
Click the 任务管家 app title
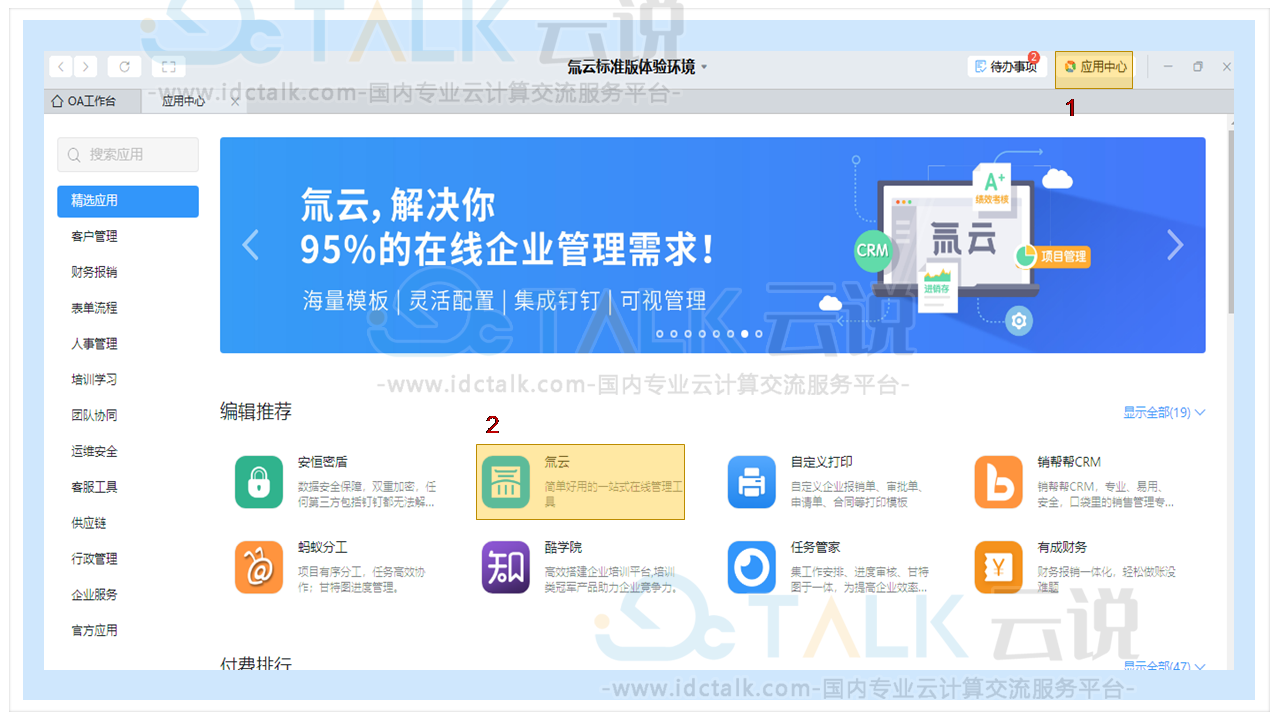click(816, 547)
